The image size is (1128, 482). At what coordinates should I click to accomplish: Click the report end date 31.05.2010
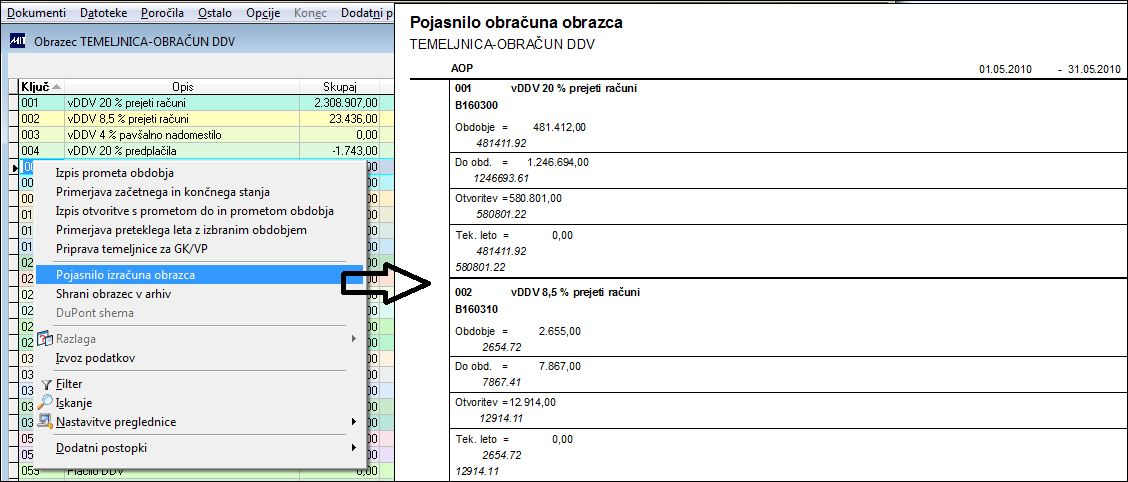point(1094,69)
